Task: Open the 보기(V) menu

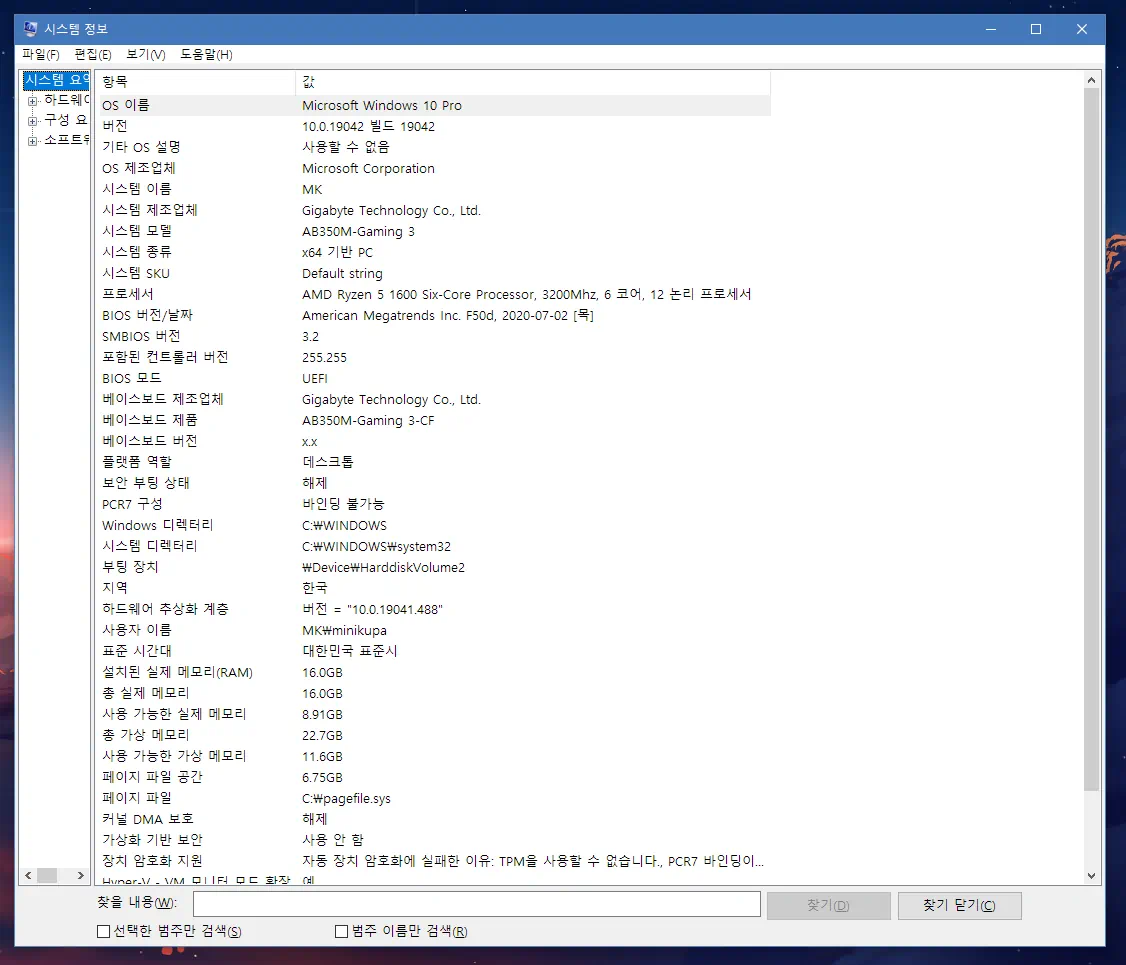Action: click(143, 55)
